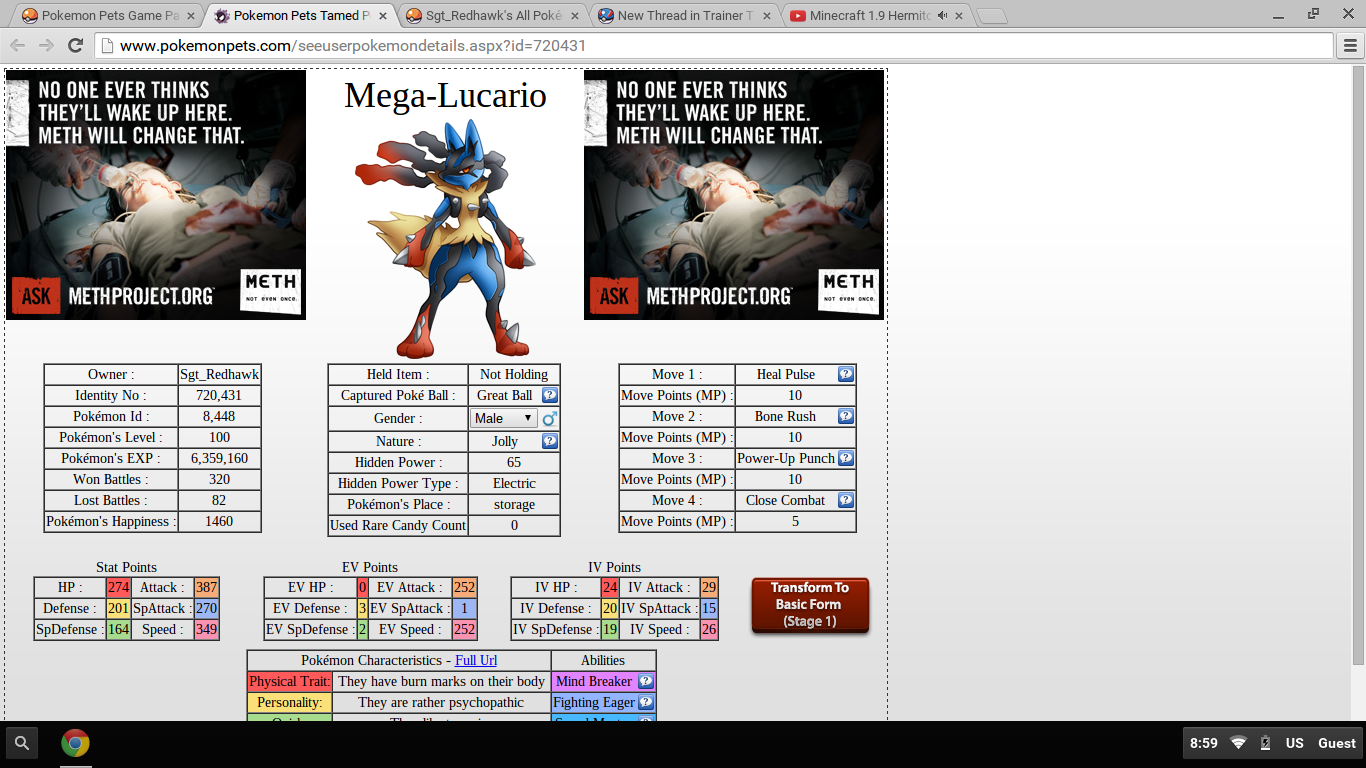Click the Jolly nature help icon
1366x768 pixels.
point(549,441)
